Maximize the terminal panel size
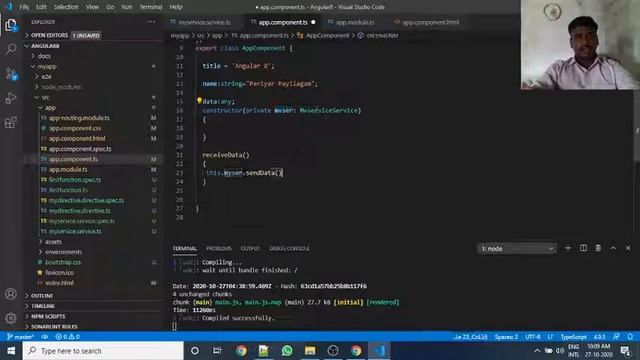This screenshot has height=360, width=640. tap(613, 248)
